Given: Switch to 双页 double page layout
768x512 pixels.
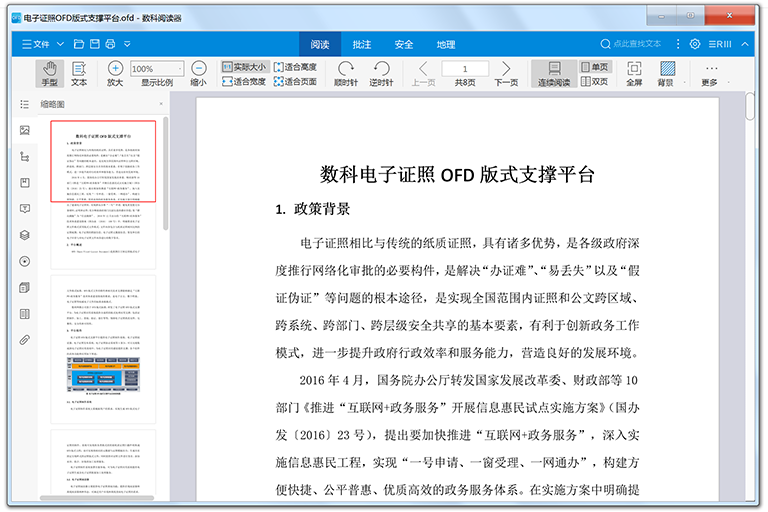Looking at the screenshot, I should click(593, 81).
